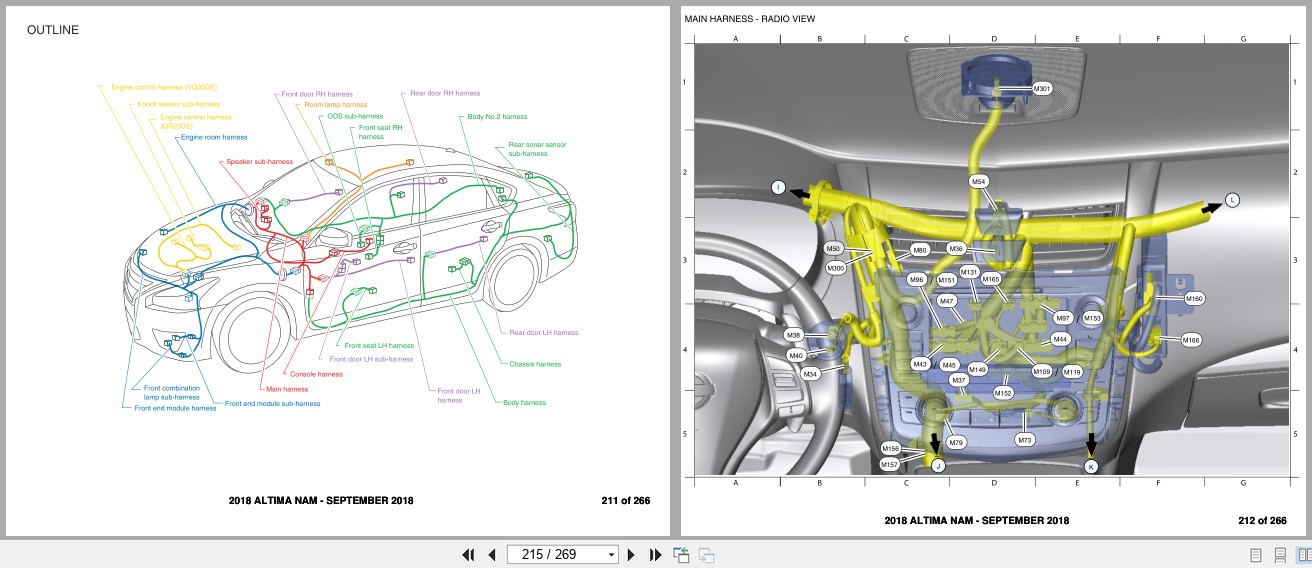Click the go to previous view icon
Image resolution: width=1312 pixels, height=568 pixels.
click(x=682, y=554)
